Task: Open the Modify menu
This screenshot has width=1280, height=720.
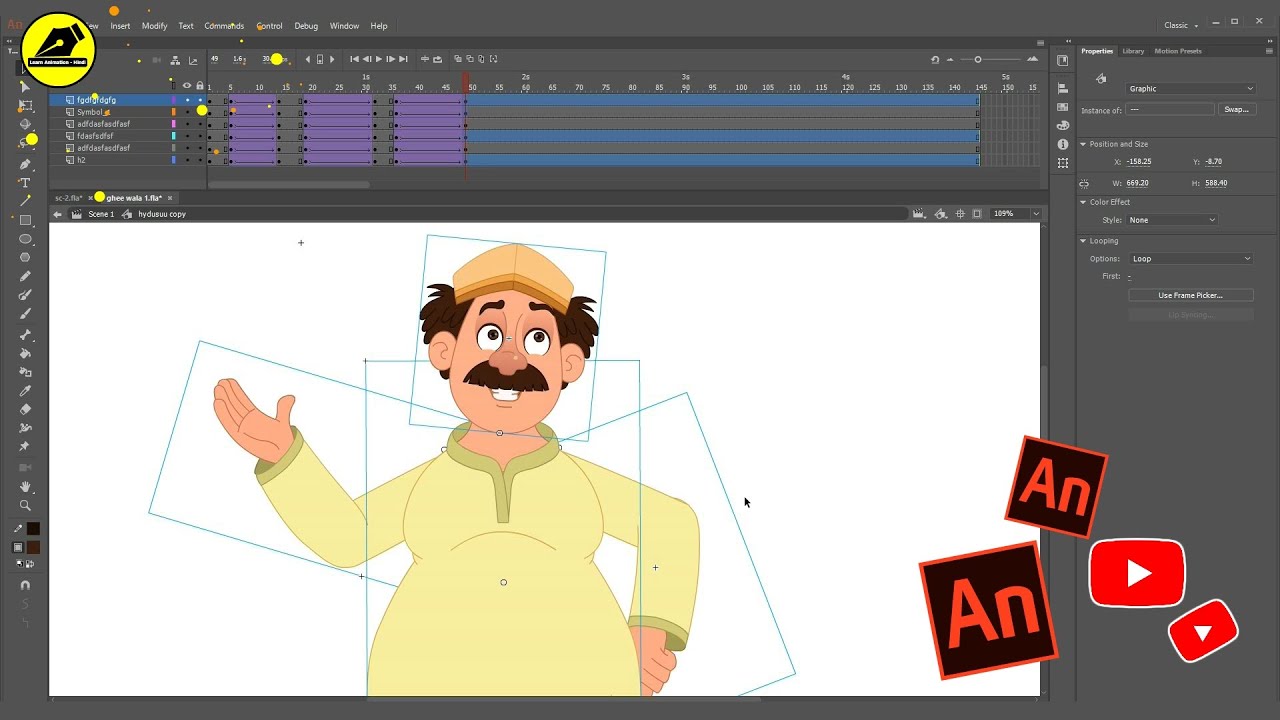Action: coord(155,26)
